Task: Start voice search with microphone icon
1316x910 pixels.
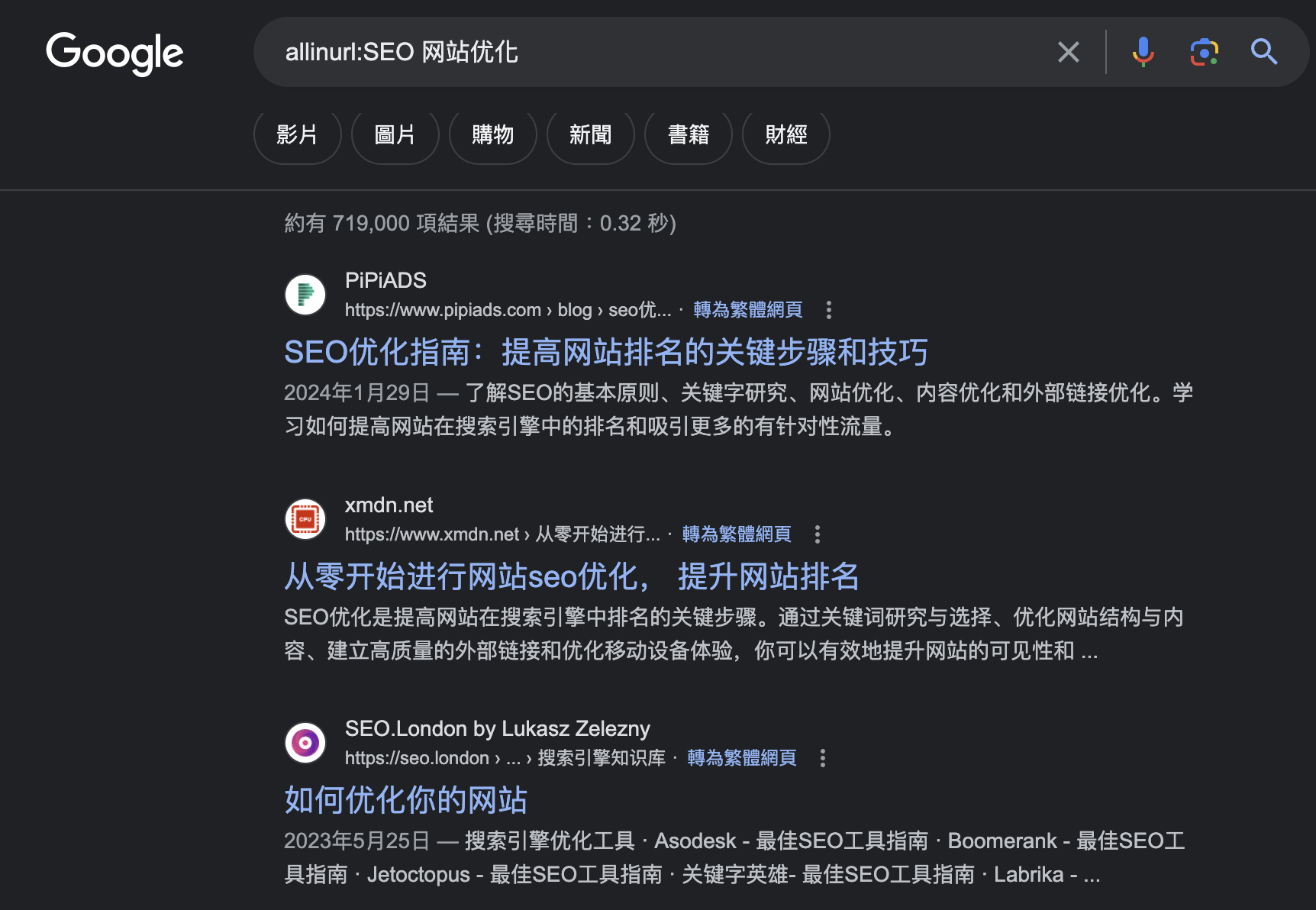Action: [1143, 52]
